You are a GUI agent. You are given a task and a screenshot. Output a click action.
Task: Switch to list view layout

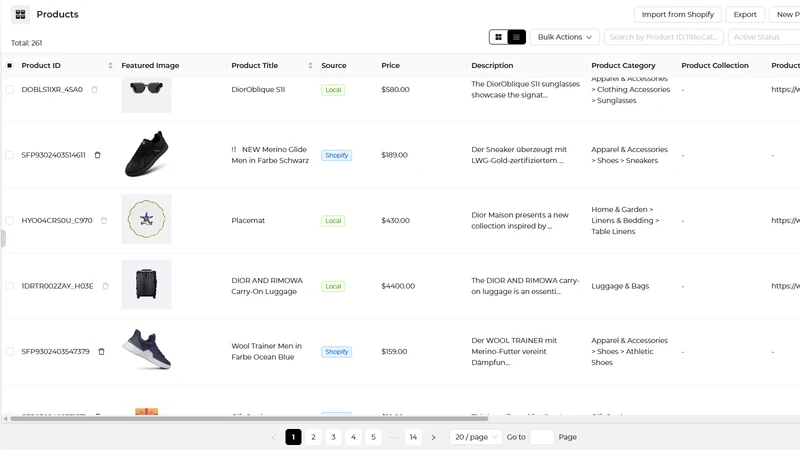coord(516,37)
